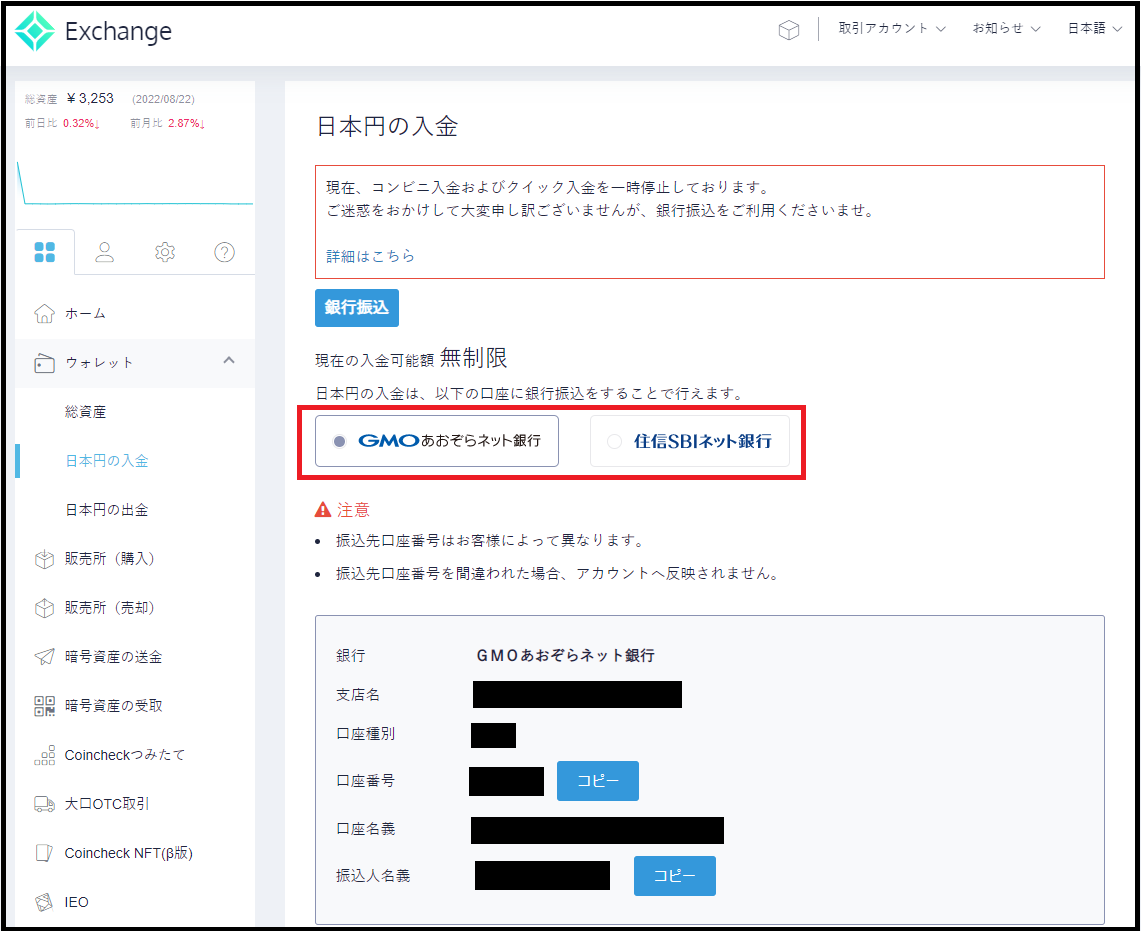Select 暗号資産の送金 crypto send icon
Viewport: 1141px width, 931px height.
pos(44,656)
